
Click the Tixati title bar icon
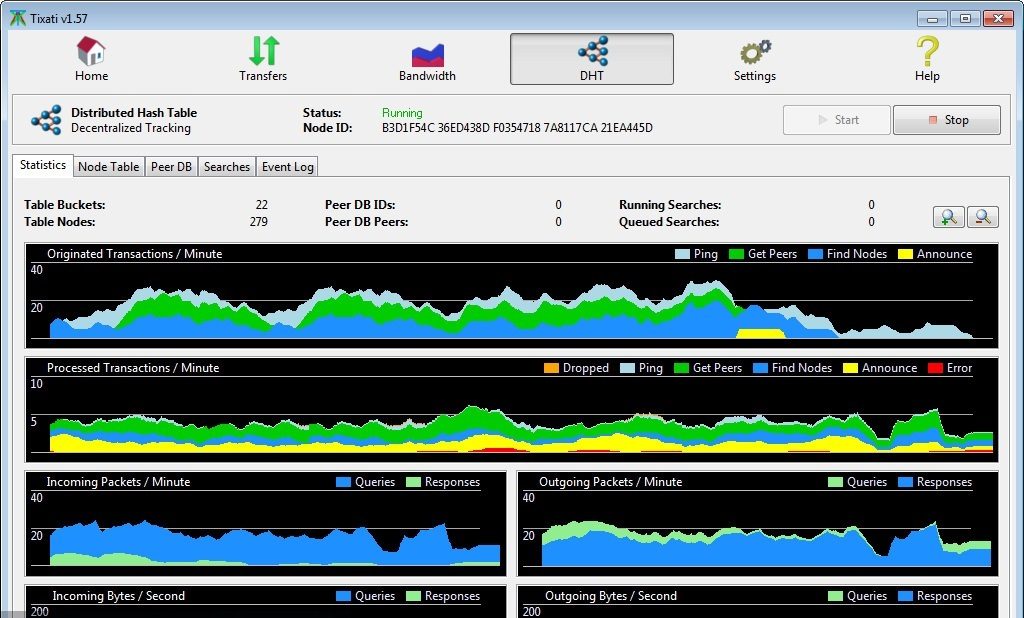tap(18, 18)
